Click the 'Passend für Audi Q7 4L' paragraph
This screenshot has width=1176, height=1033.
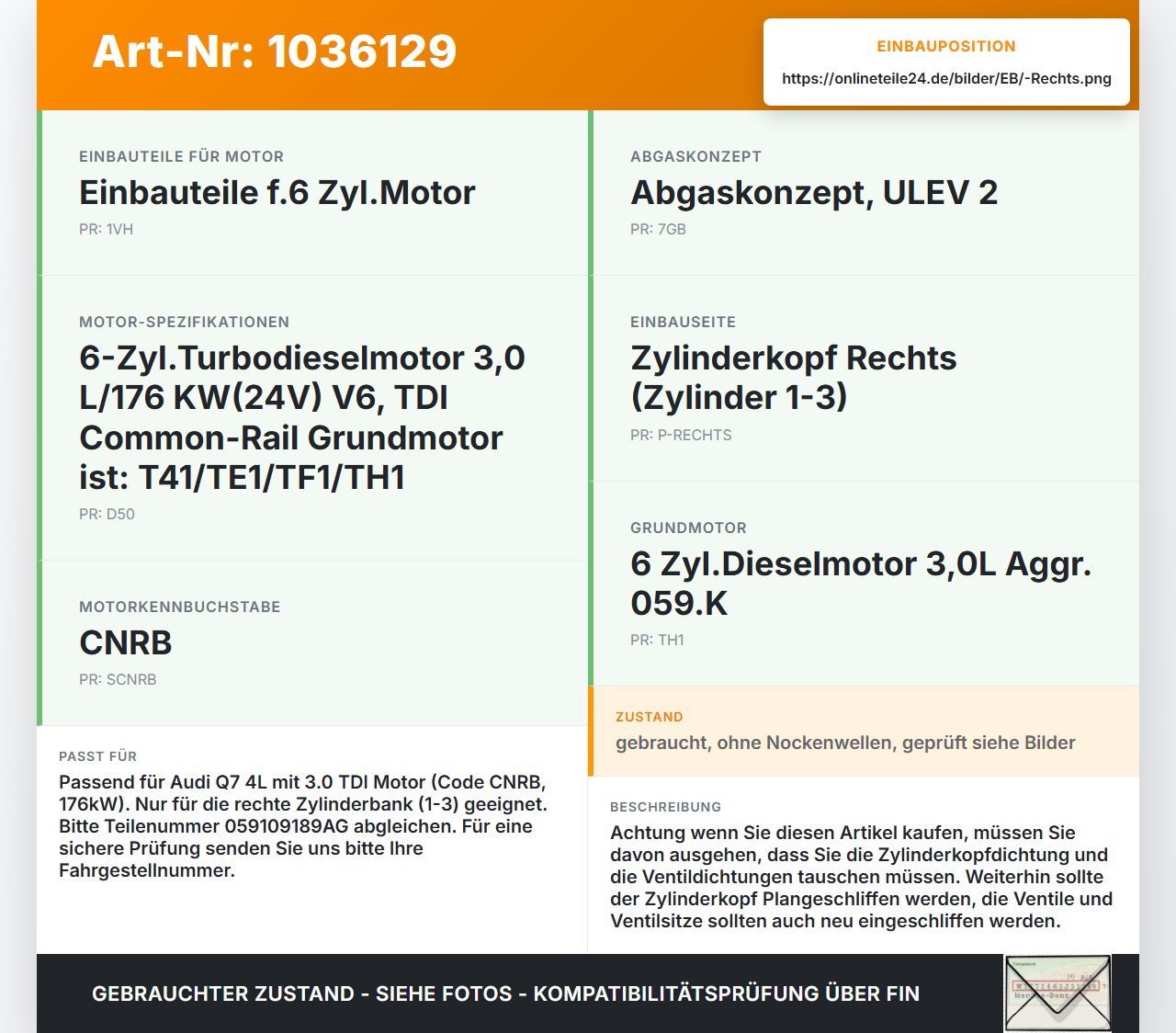[x=303, y=826]
